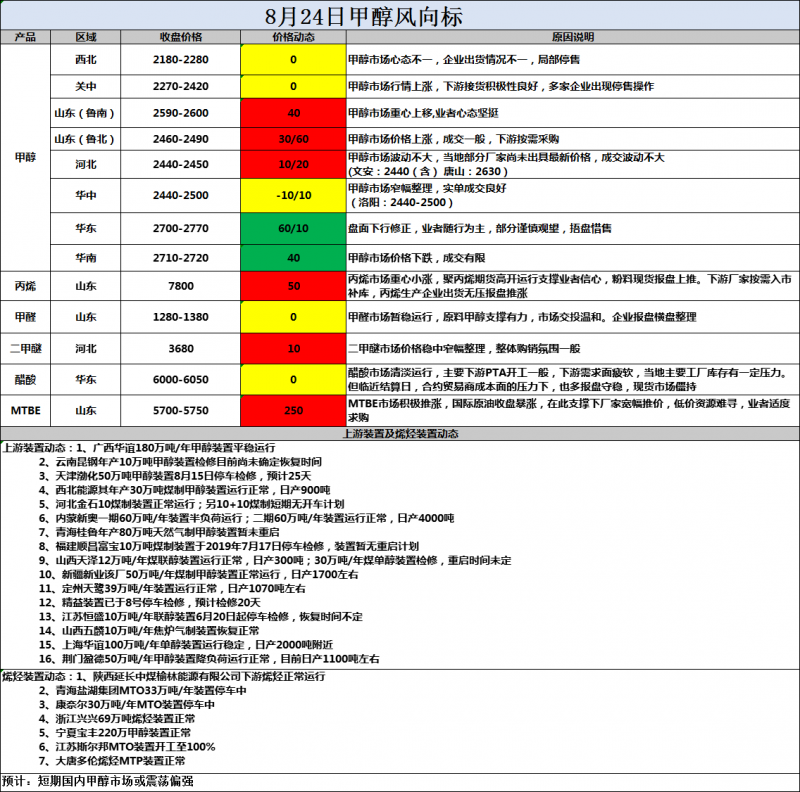800x792 pixels.
Task: Select the "MTBE" product cell
Action: pyautogui.click(x=26, y=411)
